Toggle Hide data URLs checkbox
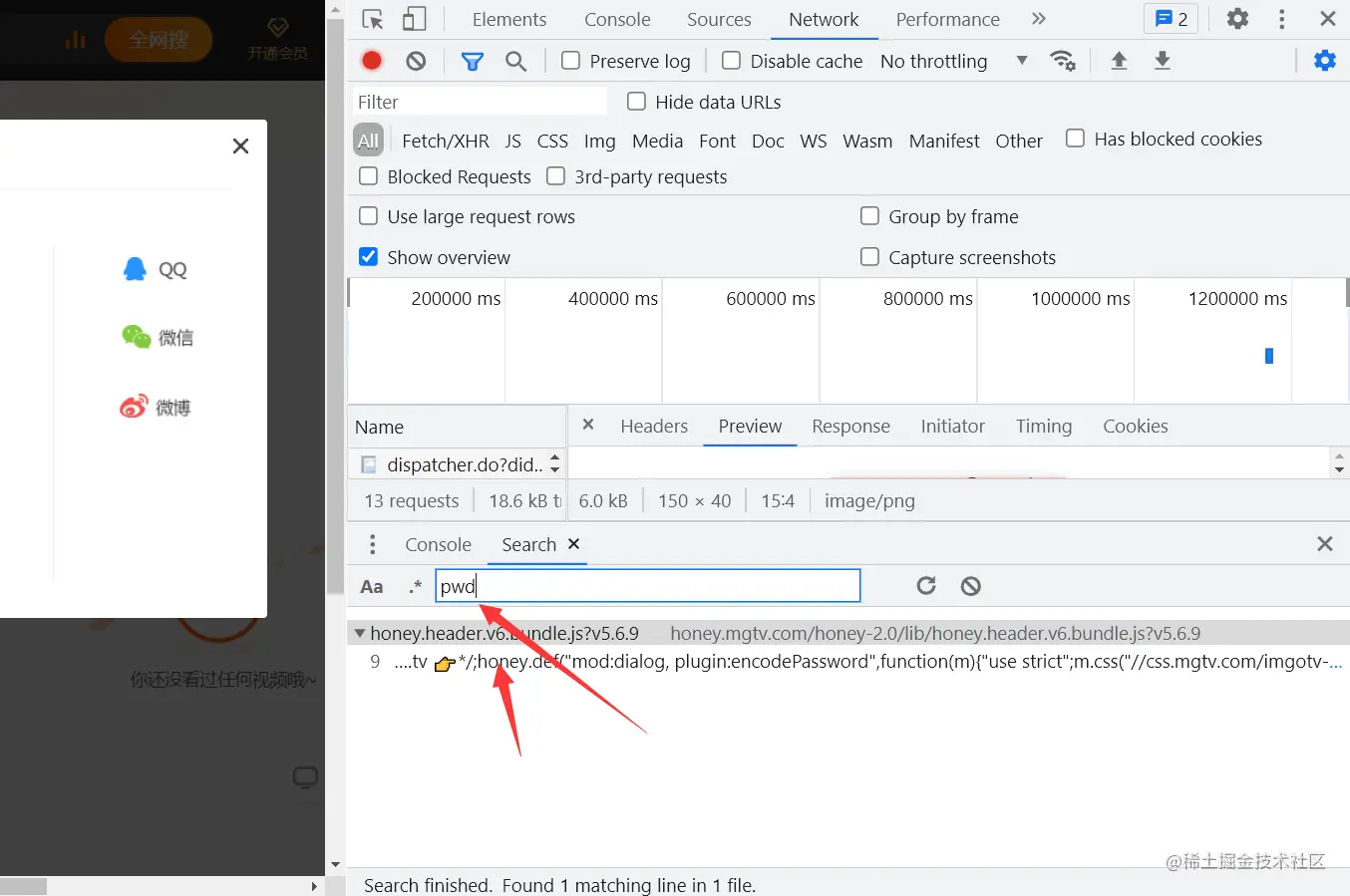The width and height of the screenshot is (1350, 896). (636, 102)
